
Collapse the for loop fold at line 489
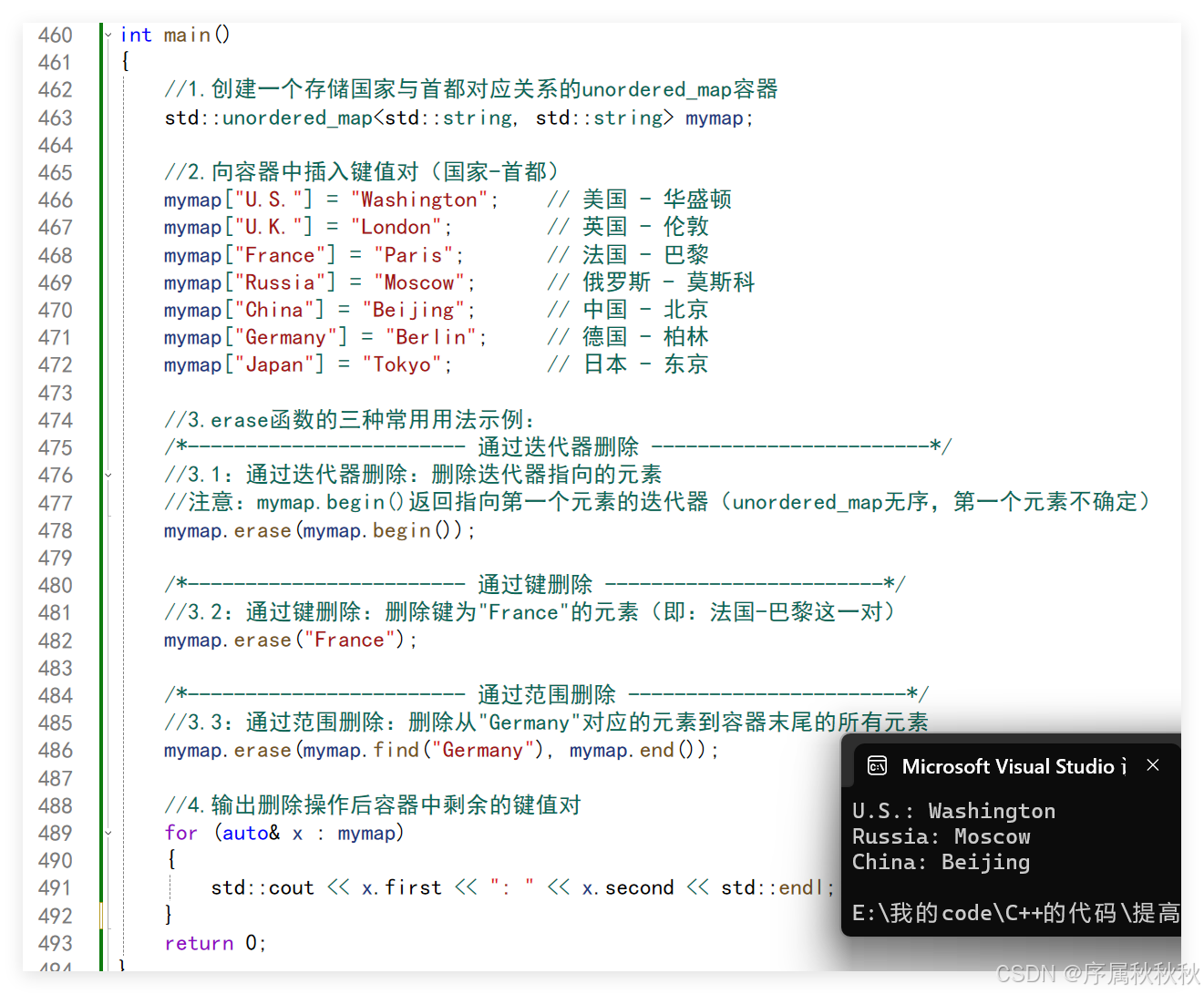[108, 832]
